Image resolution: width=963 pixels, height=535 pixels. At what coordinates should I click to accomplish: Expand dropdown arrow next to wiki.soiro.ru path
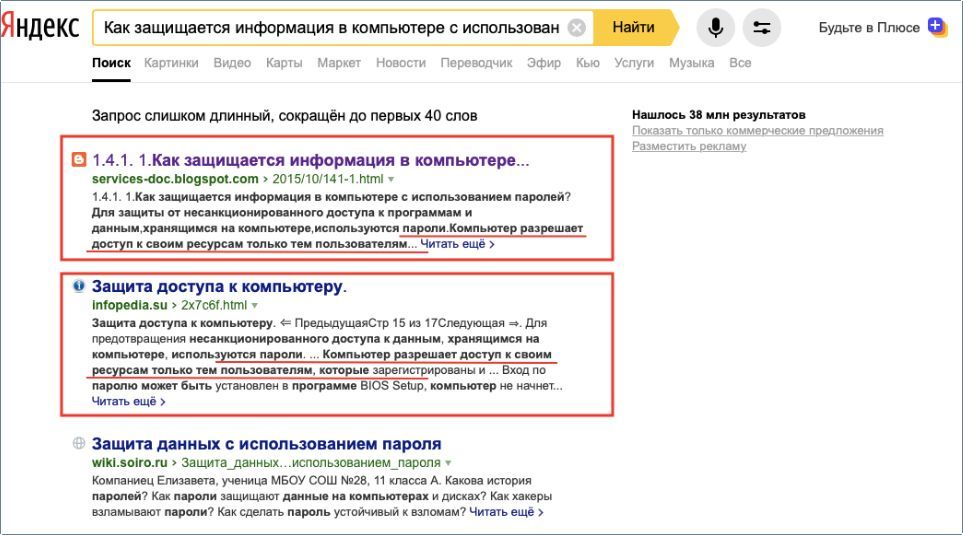(x=448, y=463)
